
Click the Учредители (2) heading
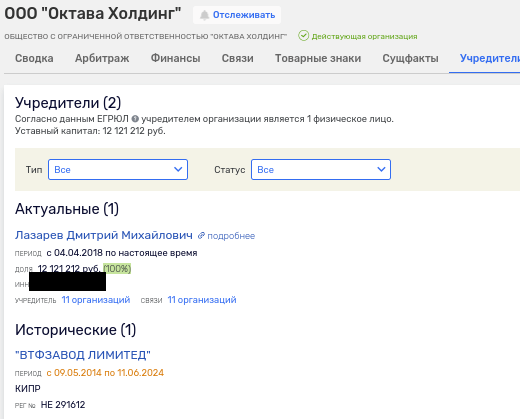68,103
